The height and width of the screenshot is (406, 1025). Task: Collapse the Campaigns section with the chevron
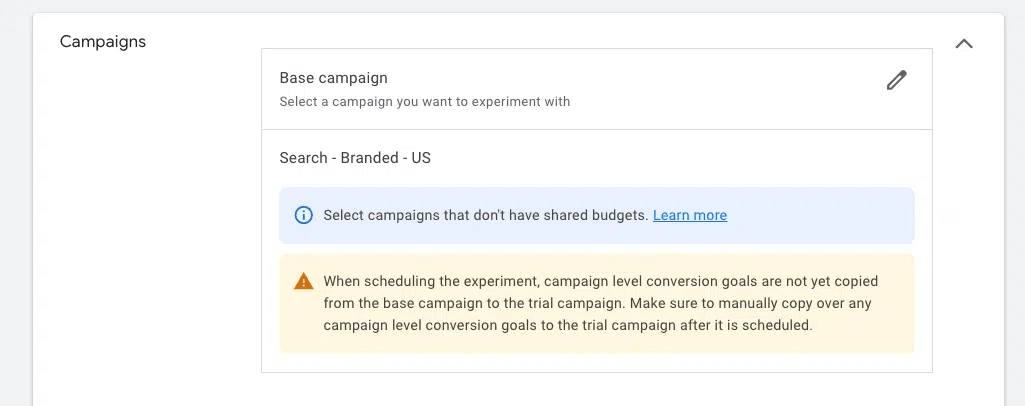pos(964,43)
